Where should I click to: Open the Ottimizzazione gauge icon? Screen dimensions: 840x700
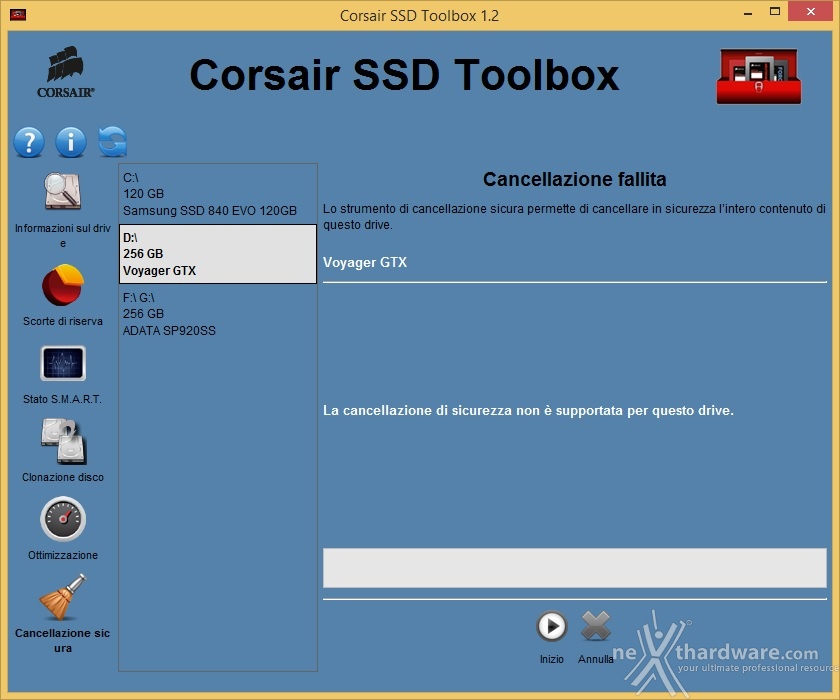pyautogui.click(x=63, y=518)
